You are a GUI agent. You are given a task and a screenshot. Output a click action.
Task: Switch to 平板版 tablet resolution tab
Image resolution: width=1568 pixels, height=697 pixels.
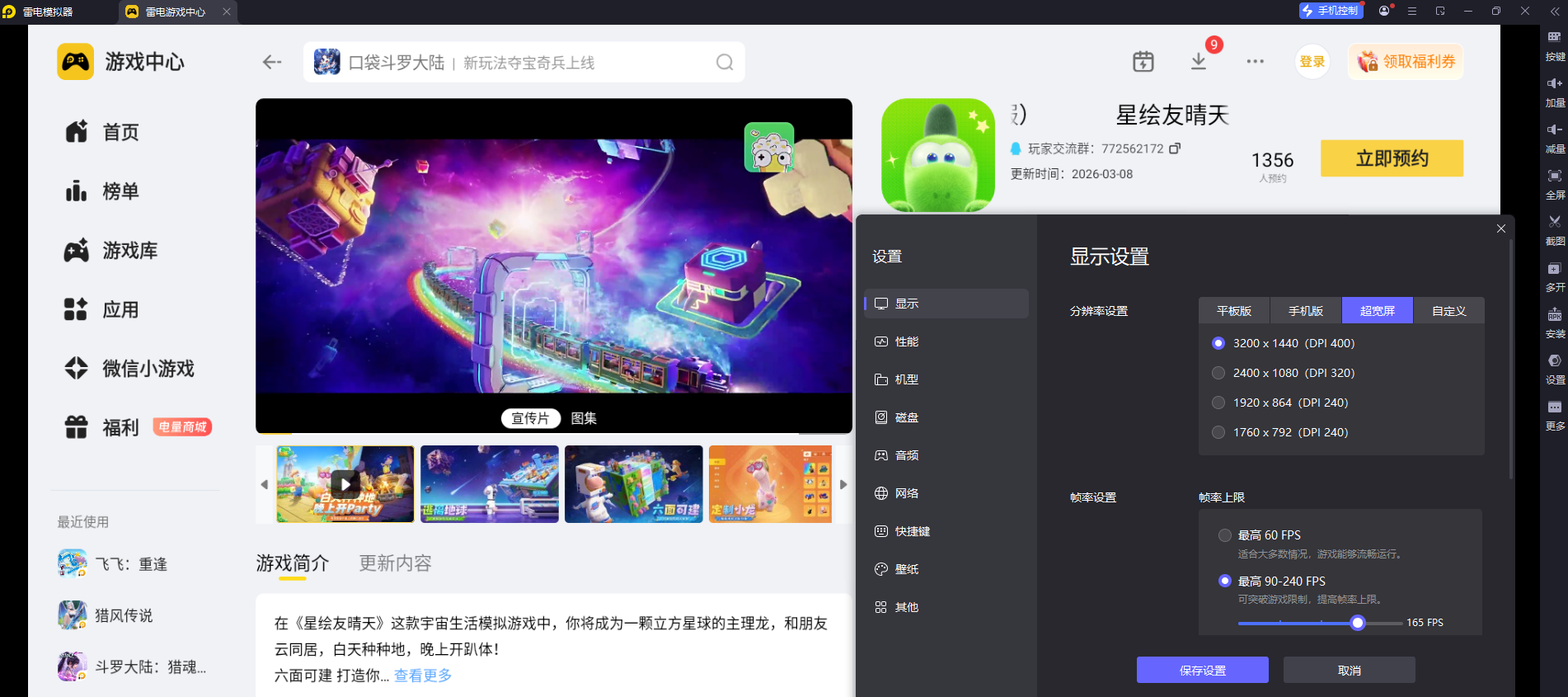(x=1234, y=311)
